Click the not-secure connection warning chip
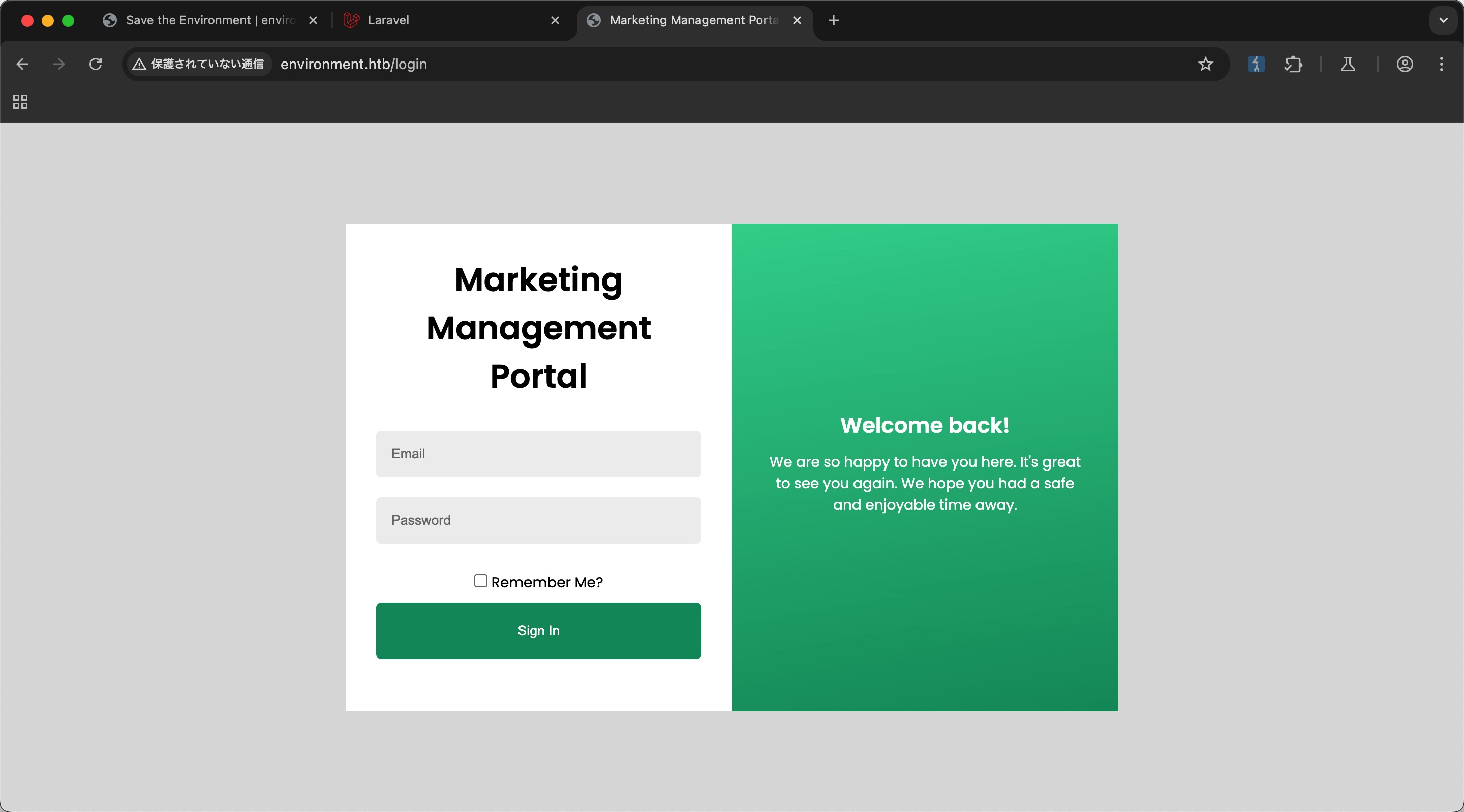The width and height of the screenshot is (1464, 812). [198, 64]
